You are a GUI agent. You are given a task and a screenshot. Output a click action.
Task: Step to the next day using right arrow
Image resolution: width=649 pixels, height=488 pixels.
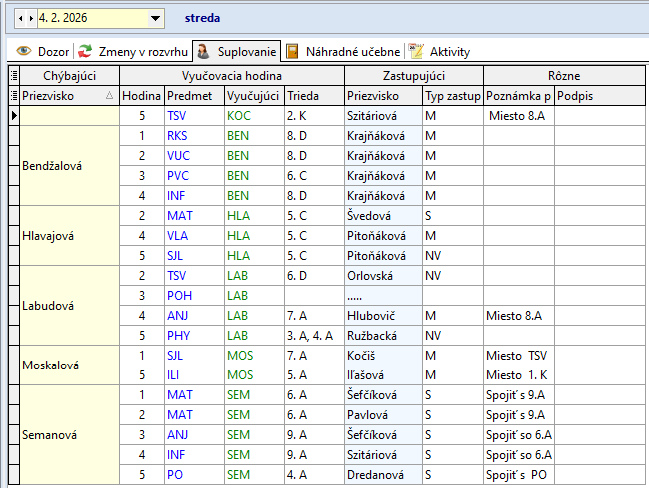[x=31, y=18]
